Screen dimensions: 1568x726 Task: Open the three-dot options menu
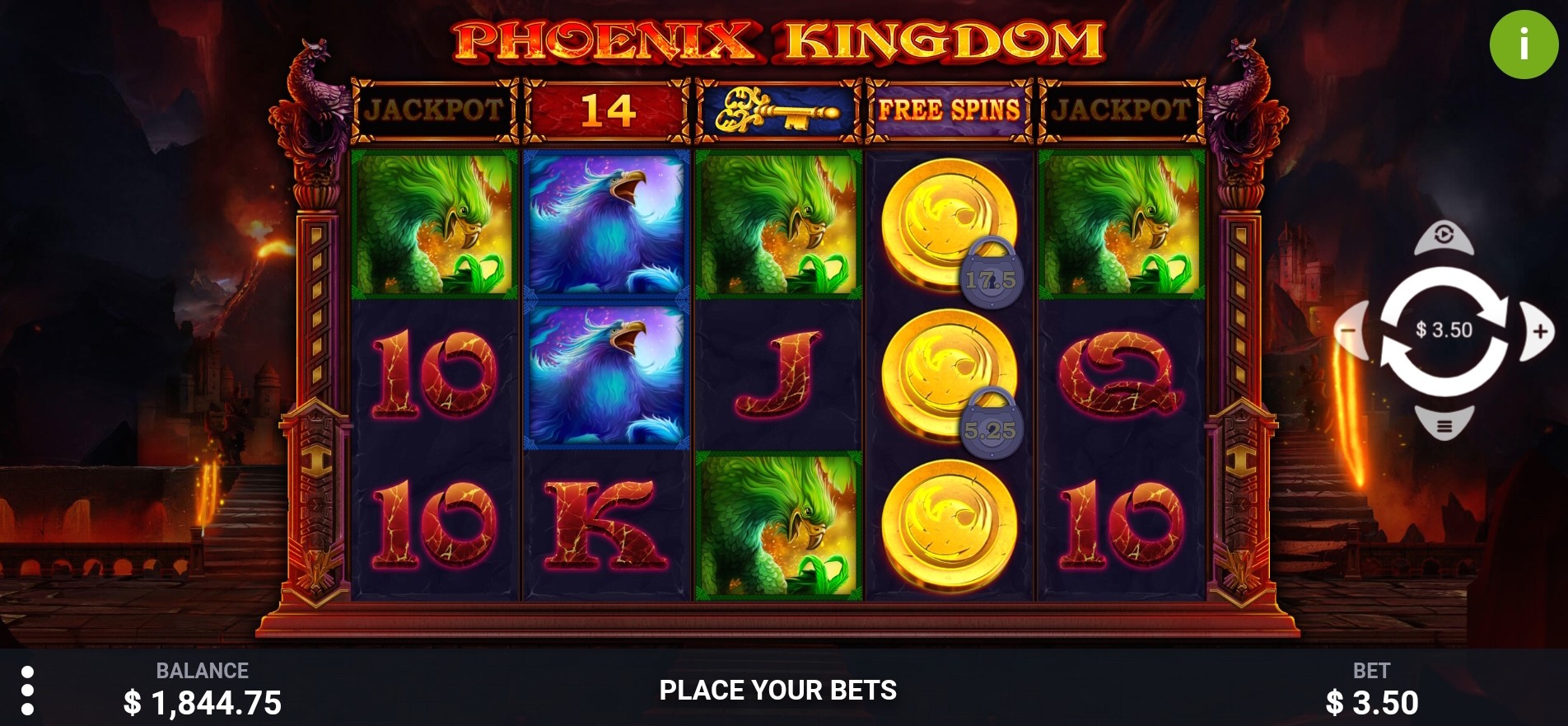pyautogui.click(x=27, y=691)
